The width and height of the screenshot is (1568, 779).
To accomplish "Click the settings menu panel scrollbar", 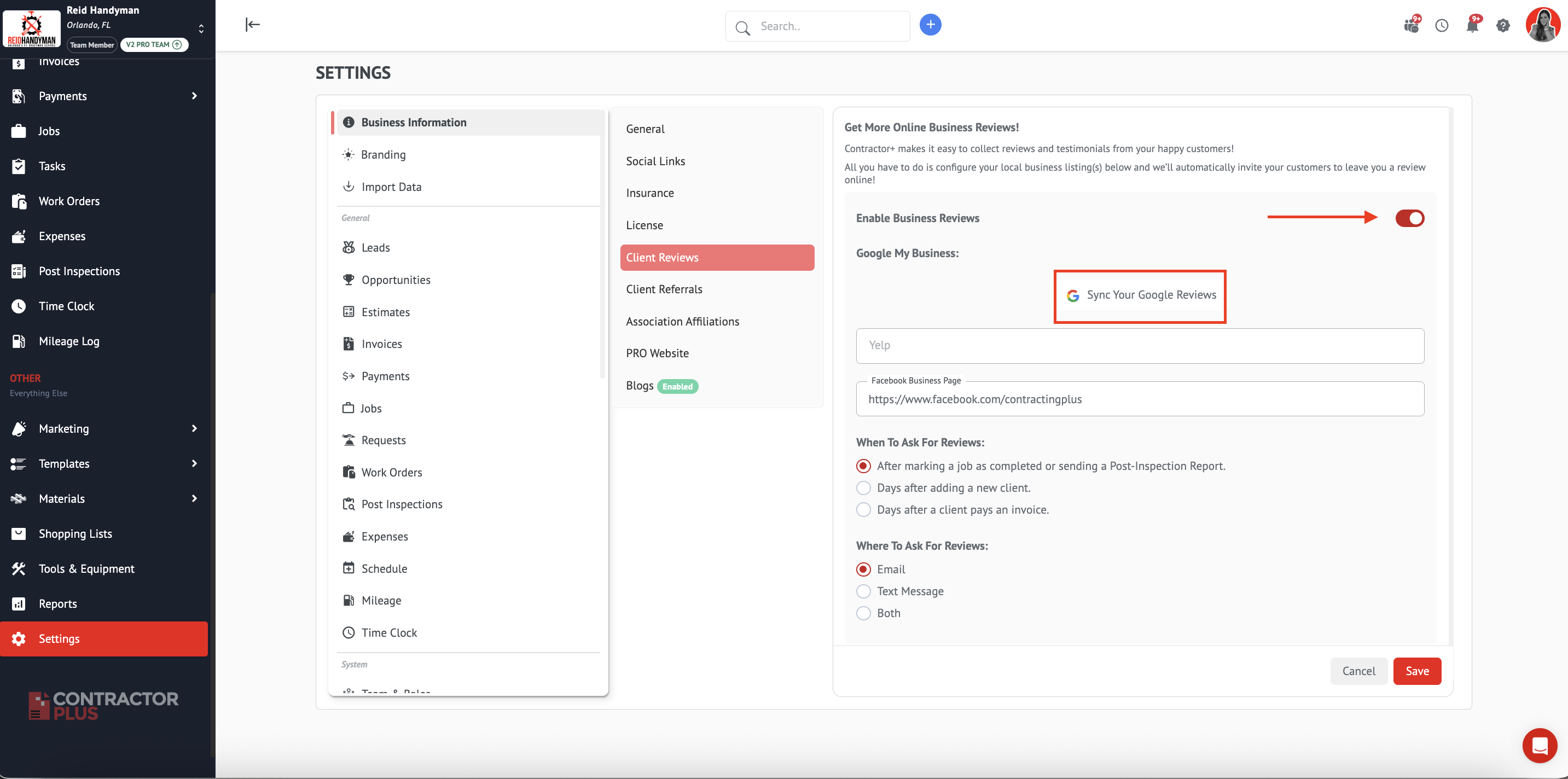I will 602,243.
